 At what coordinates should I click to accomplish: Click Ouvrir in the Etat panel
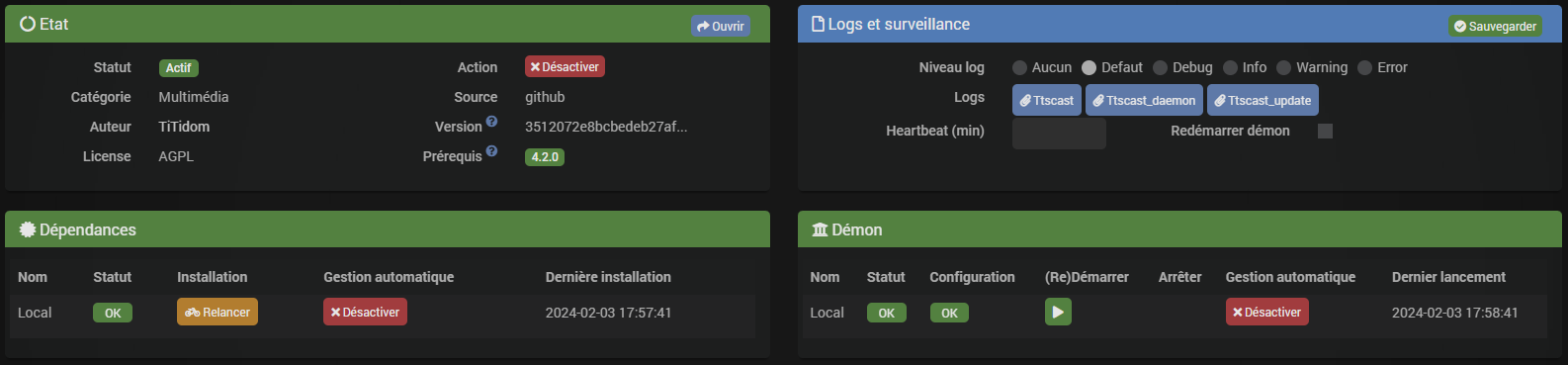(721, 27)
